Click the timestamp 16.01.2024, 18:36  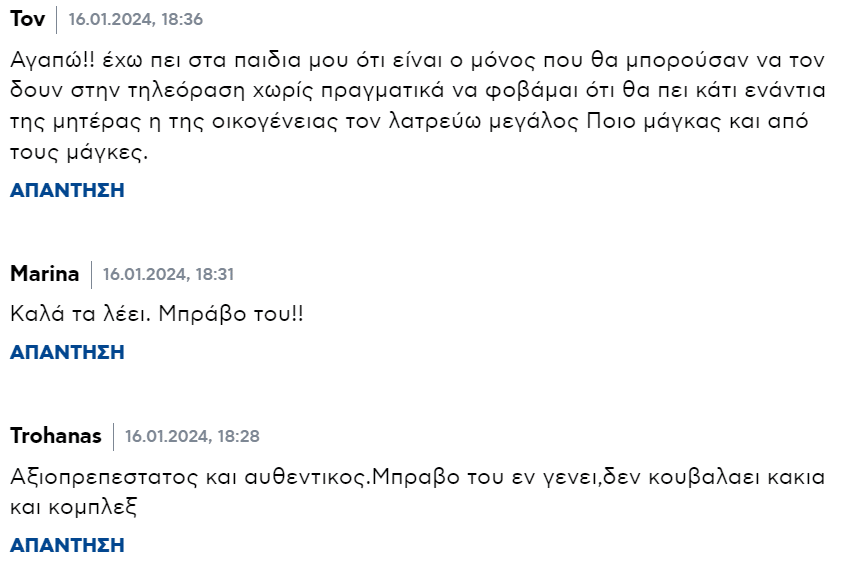point(135,20)
